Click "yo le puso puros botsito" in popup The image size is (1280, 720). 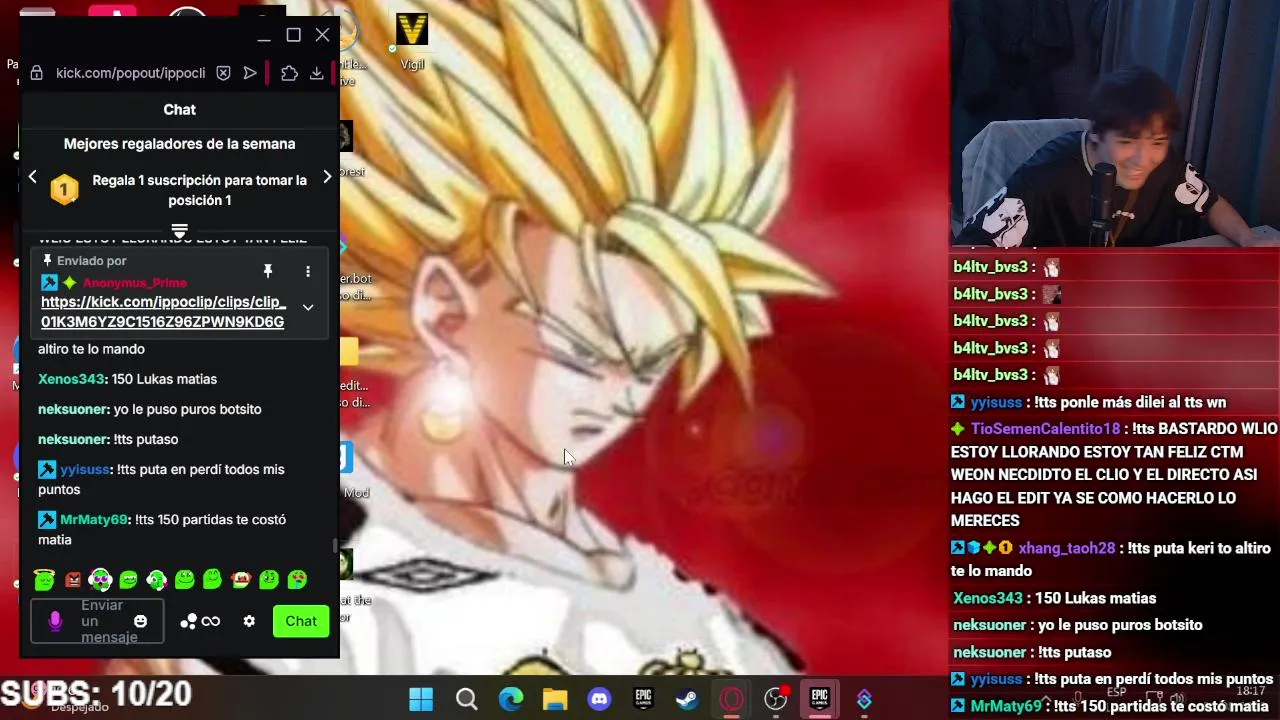187,409
